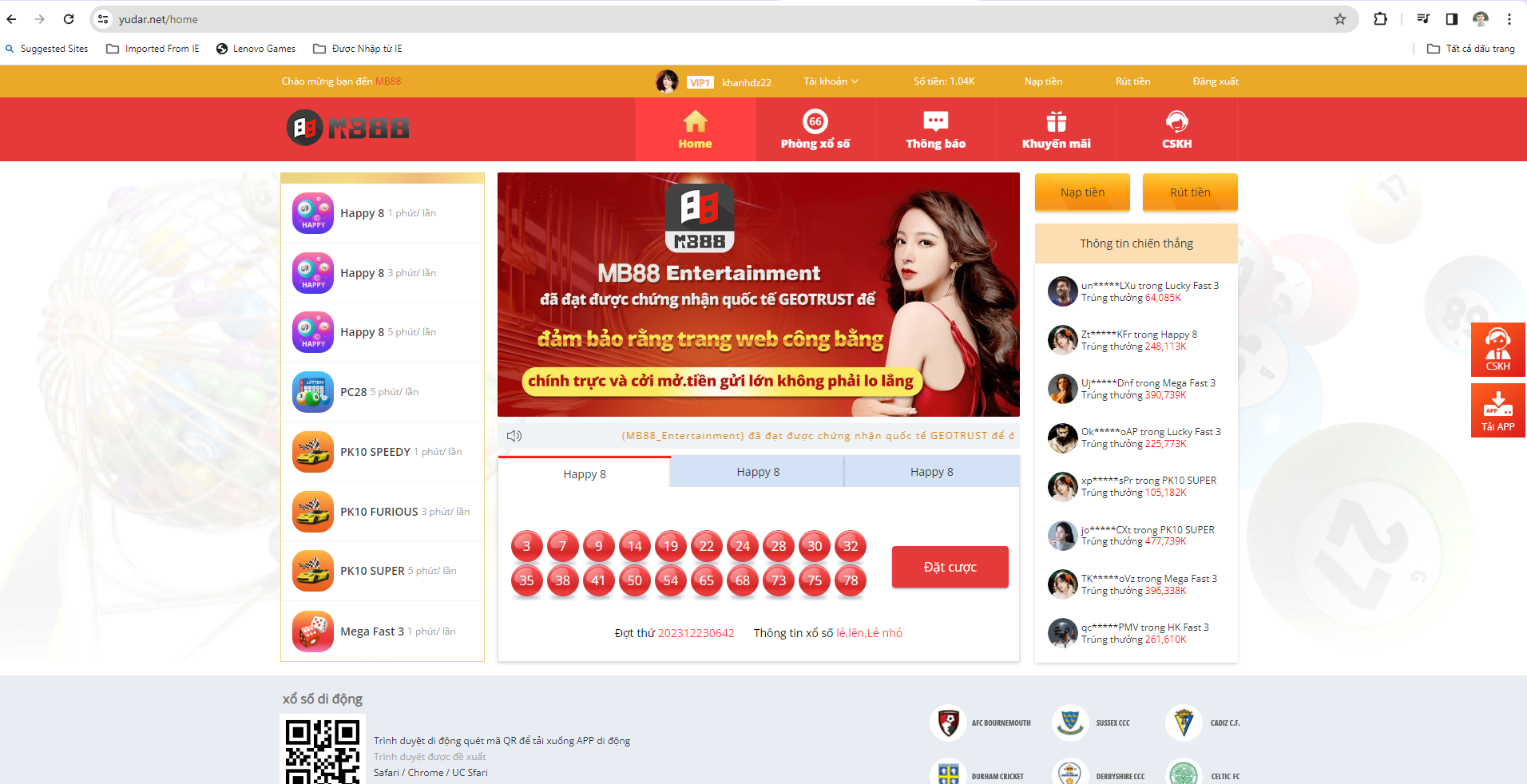The height and width of the screenshot is (784, 1527).
Task: Click Nạp tiền in the top bar
Action: 1043,81
